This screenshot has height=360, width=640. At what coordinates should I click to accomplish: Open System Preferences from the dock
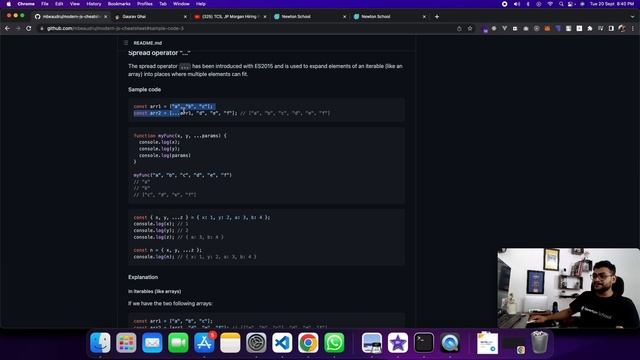pos(256,342)
